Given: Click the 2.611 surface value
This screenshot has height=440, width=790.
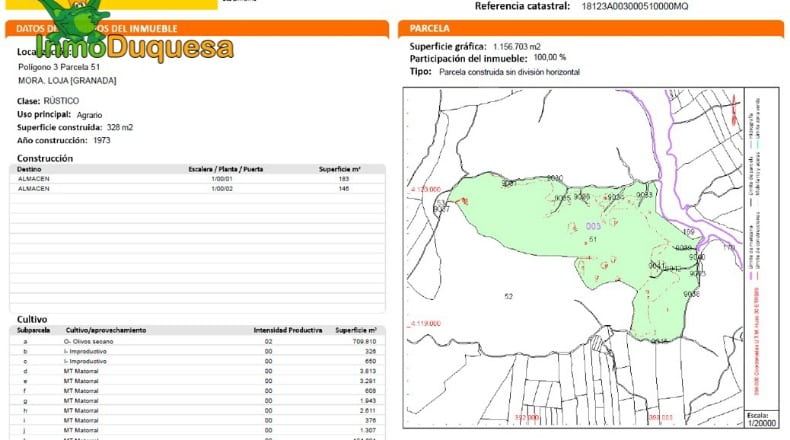Looking at the screenshot, I should click(x=368, y=411).
